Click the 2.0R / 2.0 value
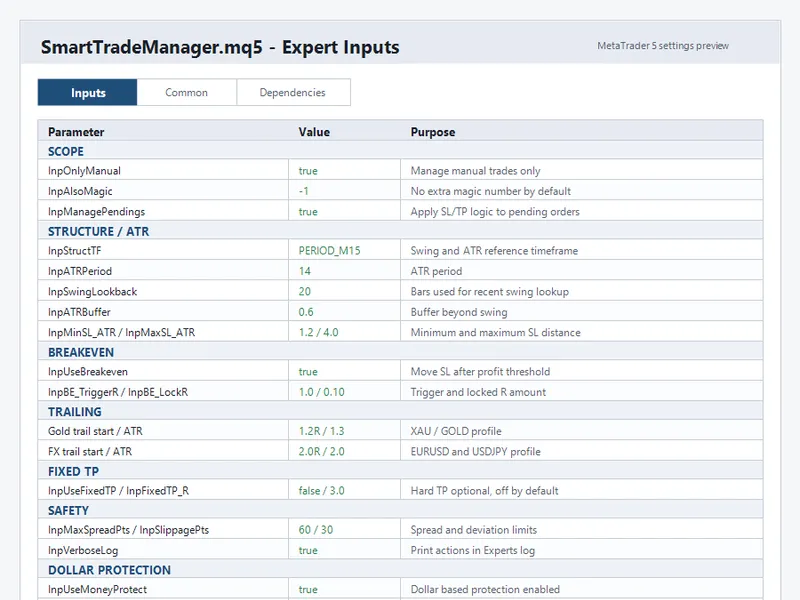This screenshot has width=800, height=600. (321, 452)
